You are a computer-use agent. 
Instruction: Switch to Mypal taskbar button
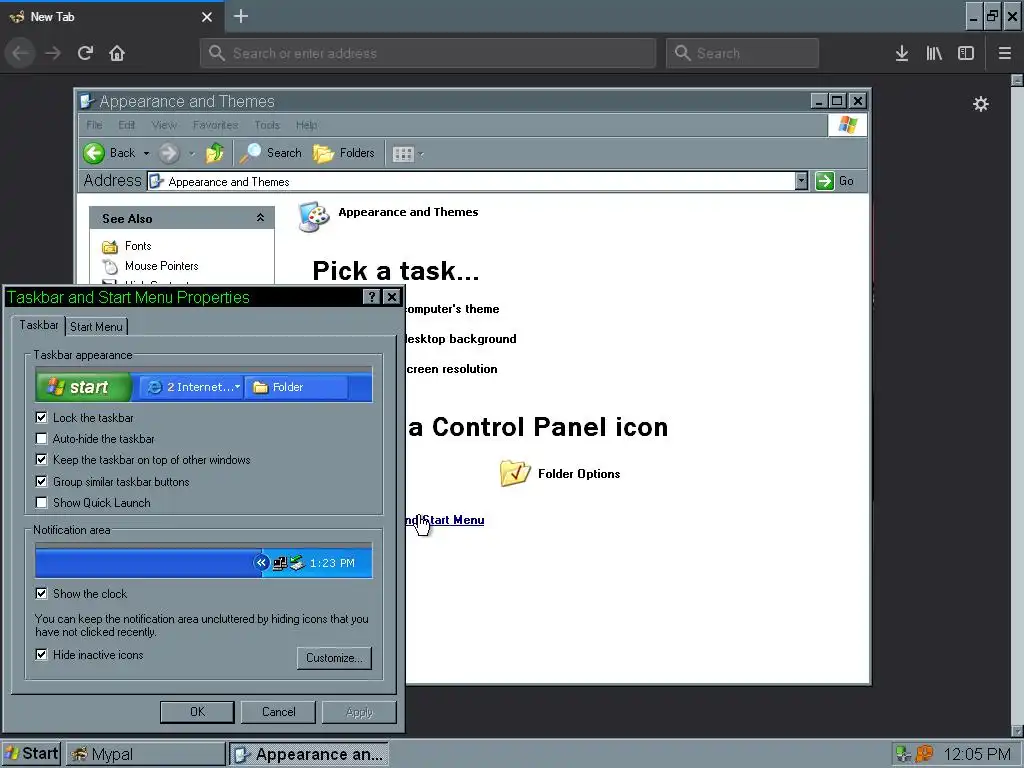[146, 754]
